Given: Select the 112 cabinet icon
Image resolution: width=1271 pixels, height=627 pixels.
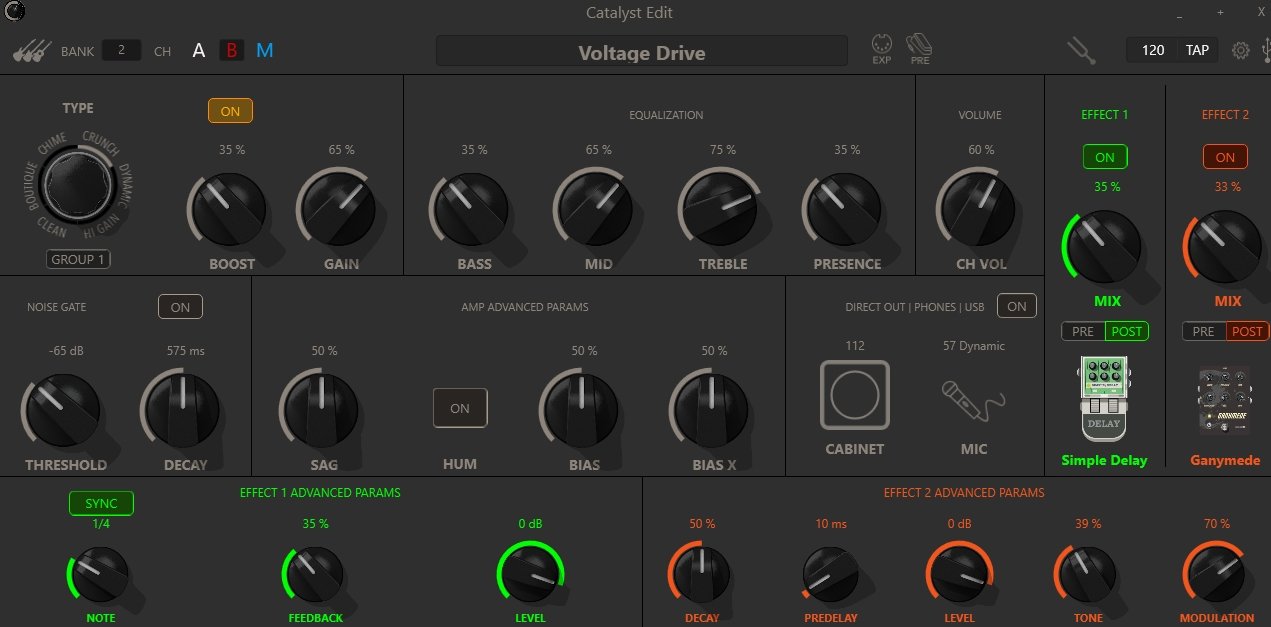Looking at the screenshot, I should [855, 395].
